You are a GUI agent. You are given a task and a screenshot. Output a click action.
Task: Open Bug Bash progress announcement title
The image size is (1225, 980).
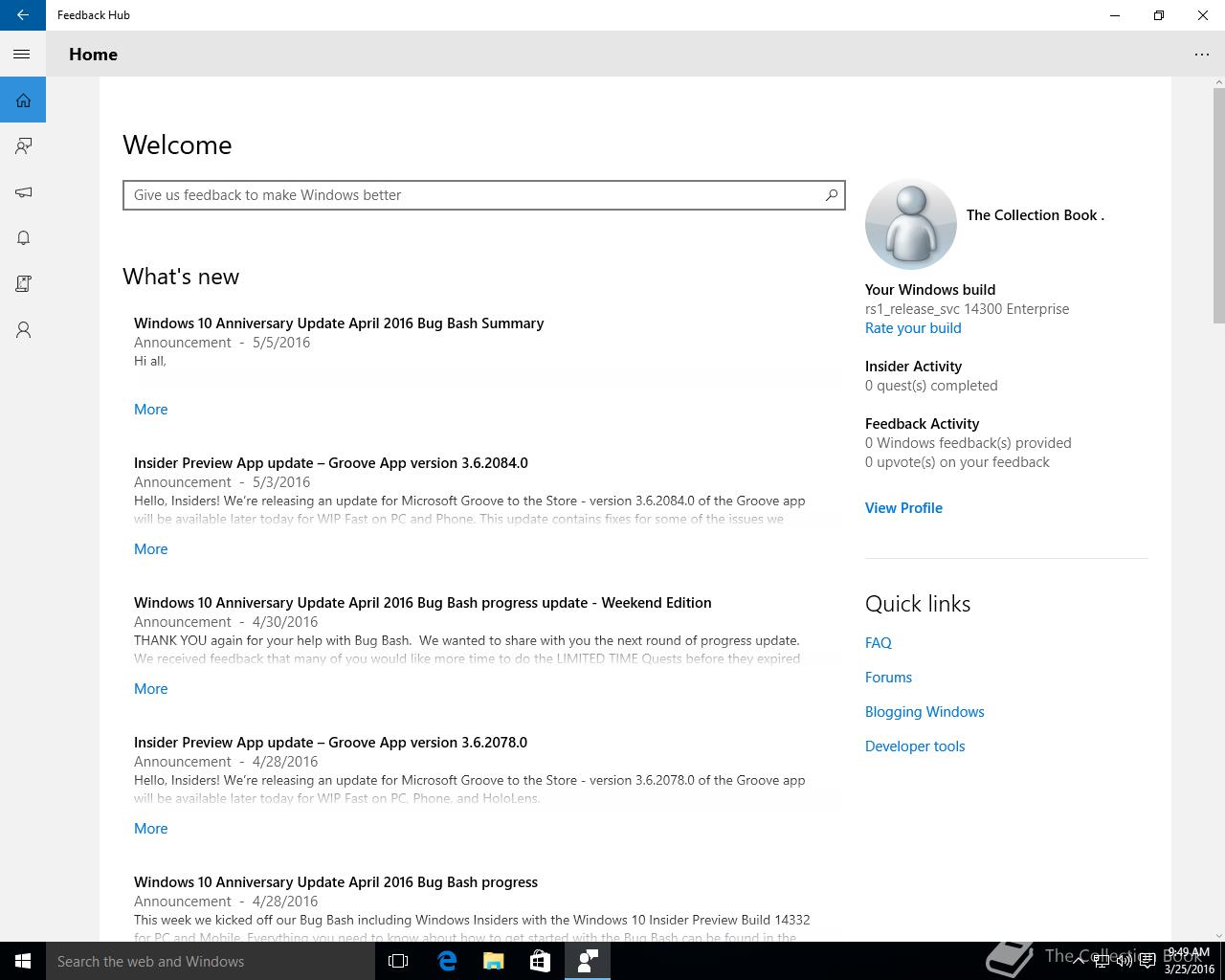pos(336,882)
